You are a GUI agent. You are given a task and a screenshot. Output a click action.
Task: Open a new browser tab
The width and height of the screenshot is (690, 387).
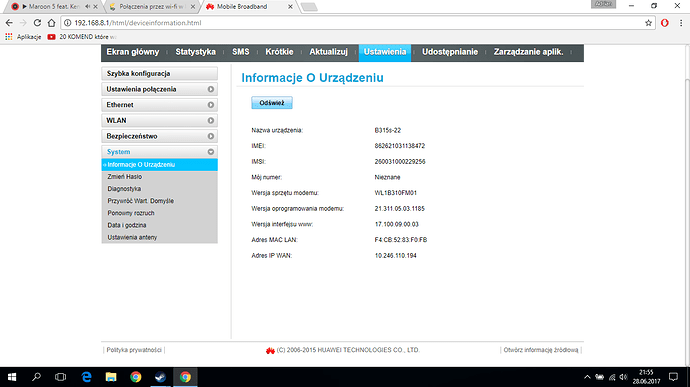coord(309,7)
